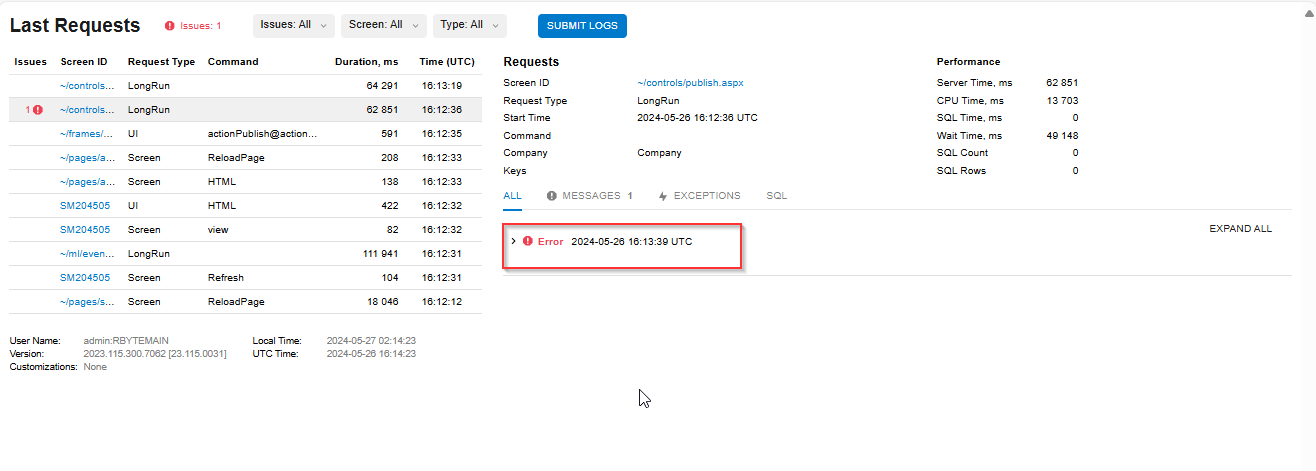The image size is (1316, 471).
Task: Click the Submit Logs button
Action: pyautogui.click(x=582, y=25)
